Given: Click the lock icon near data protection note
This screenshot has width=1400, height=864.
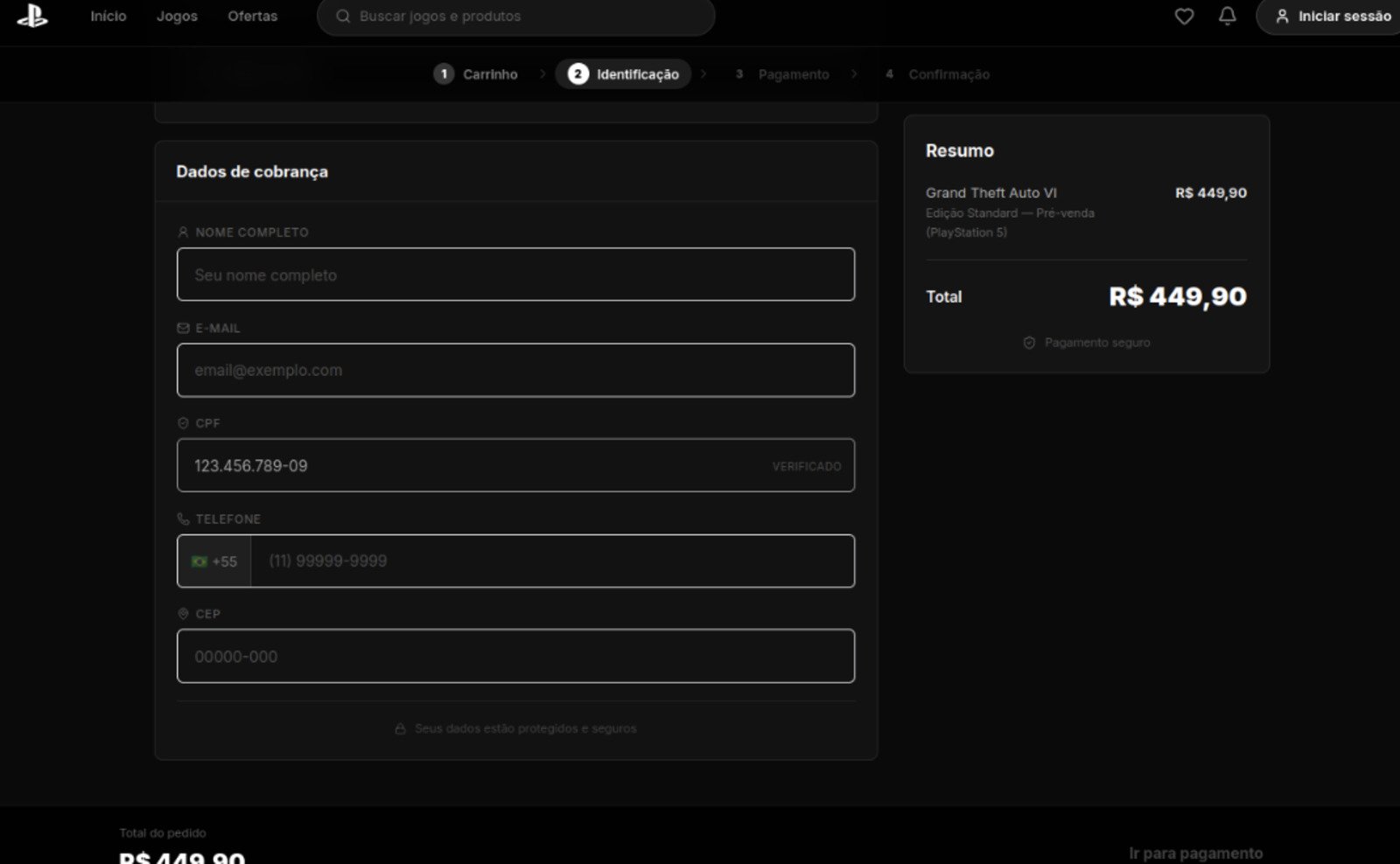Looking at the screenshot, I should tap(400, 728).
